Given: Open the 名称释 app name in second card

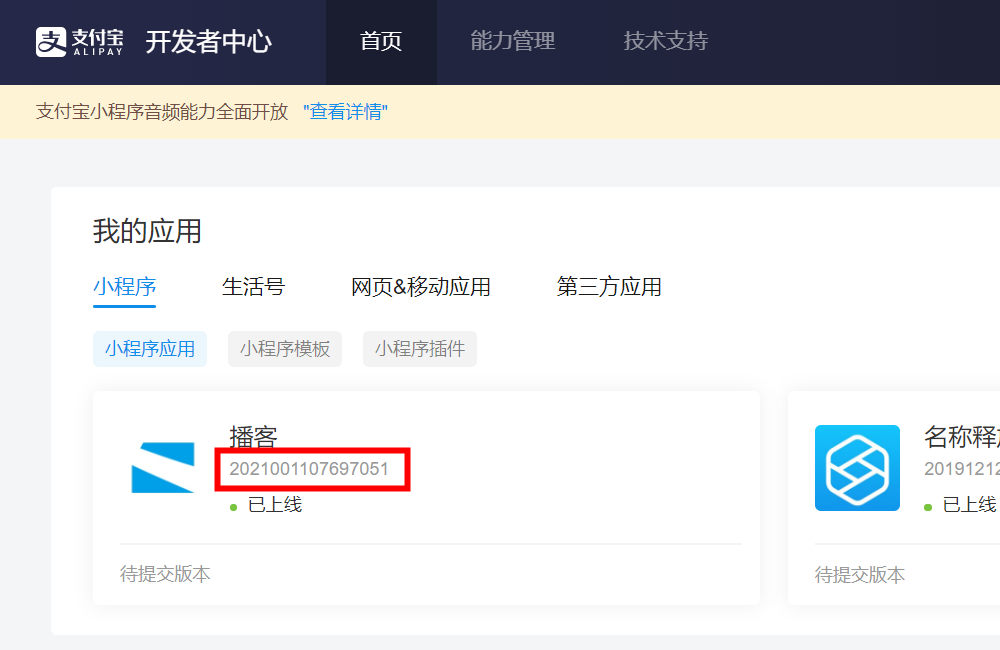Looking at the screenshot, I should click(962, 437).
